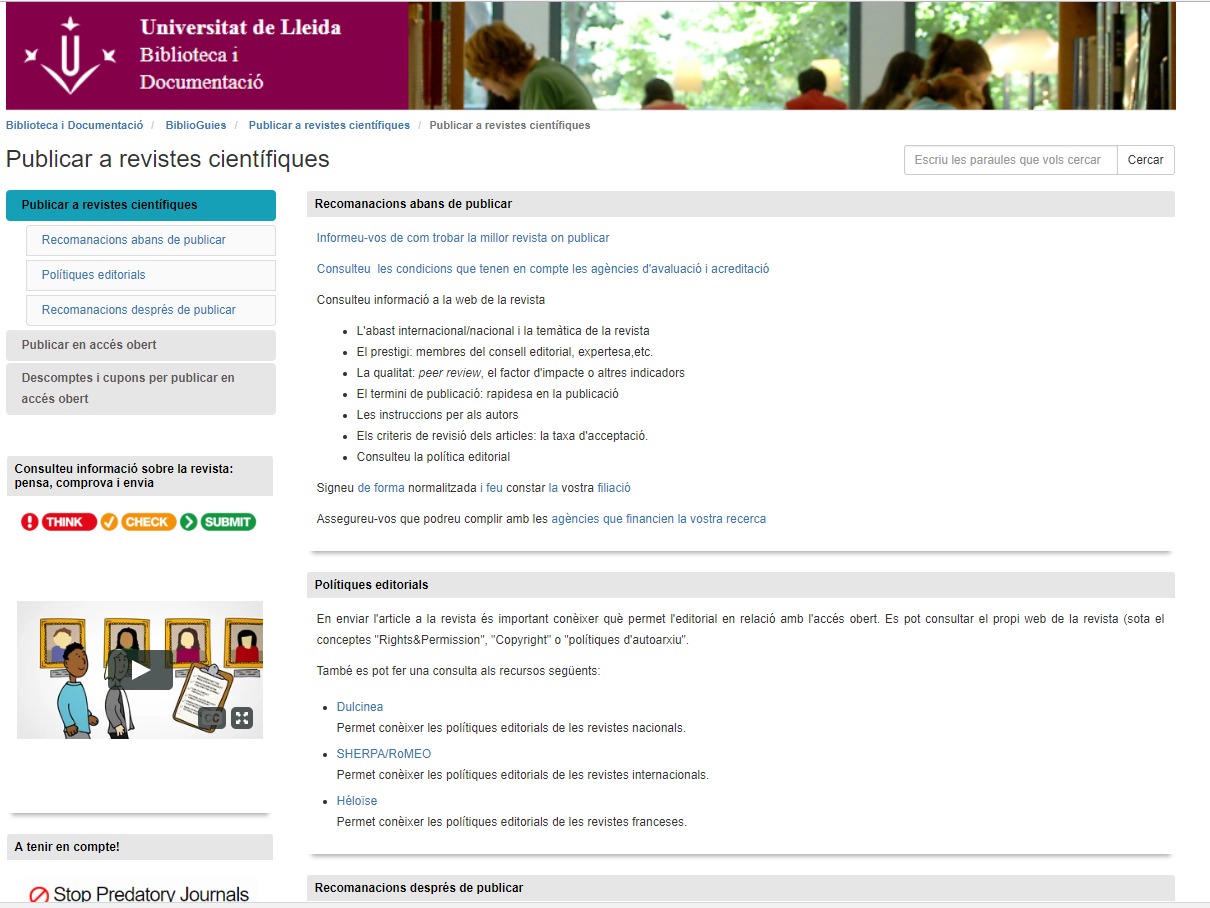Play the embedded video
Image resolution: width=1210 pixels, height=908 pixels.
(x=148, y=670)
